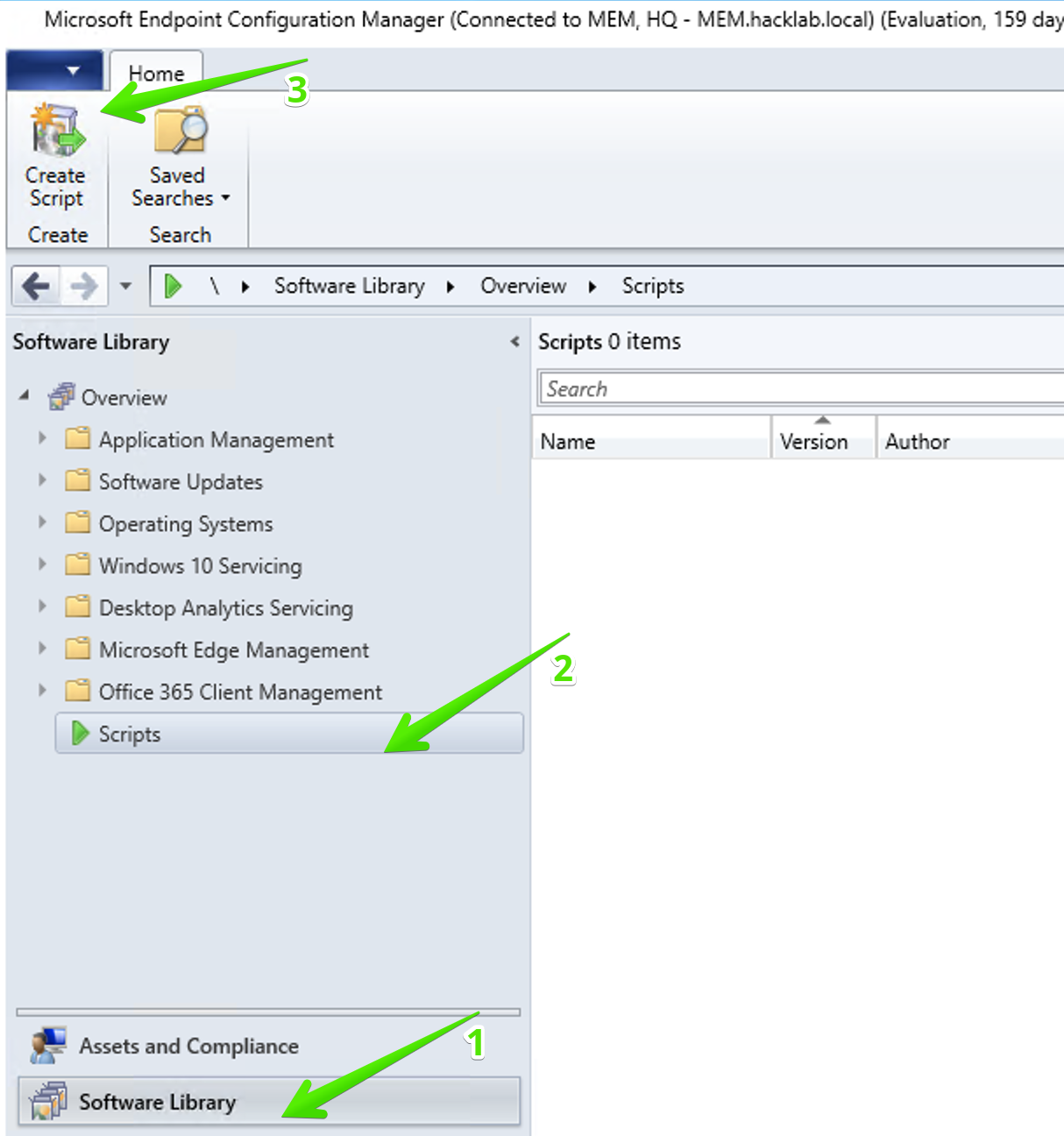Select the Application Management folder icon

(78, 437)
